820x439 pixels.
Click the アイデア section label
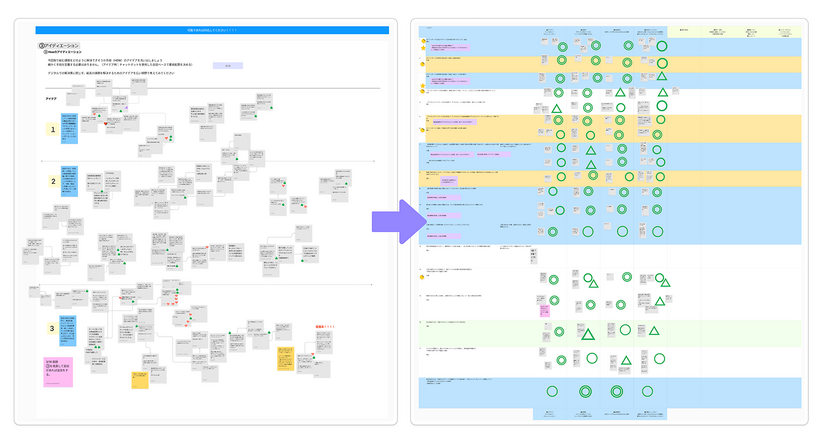pos(52,98)
